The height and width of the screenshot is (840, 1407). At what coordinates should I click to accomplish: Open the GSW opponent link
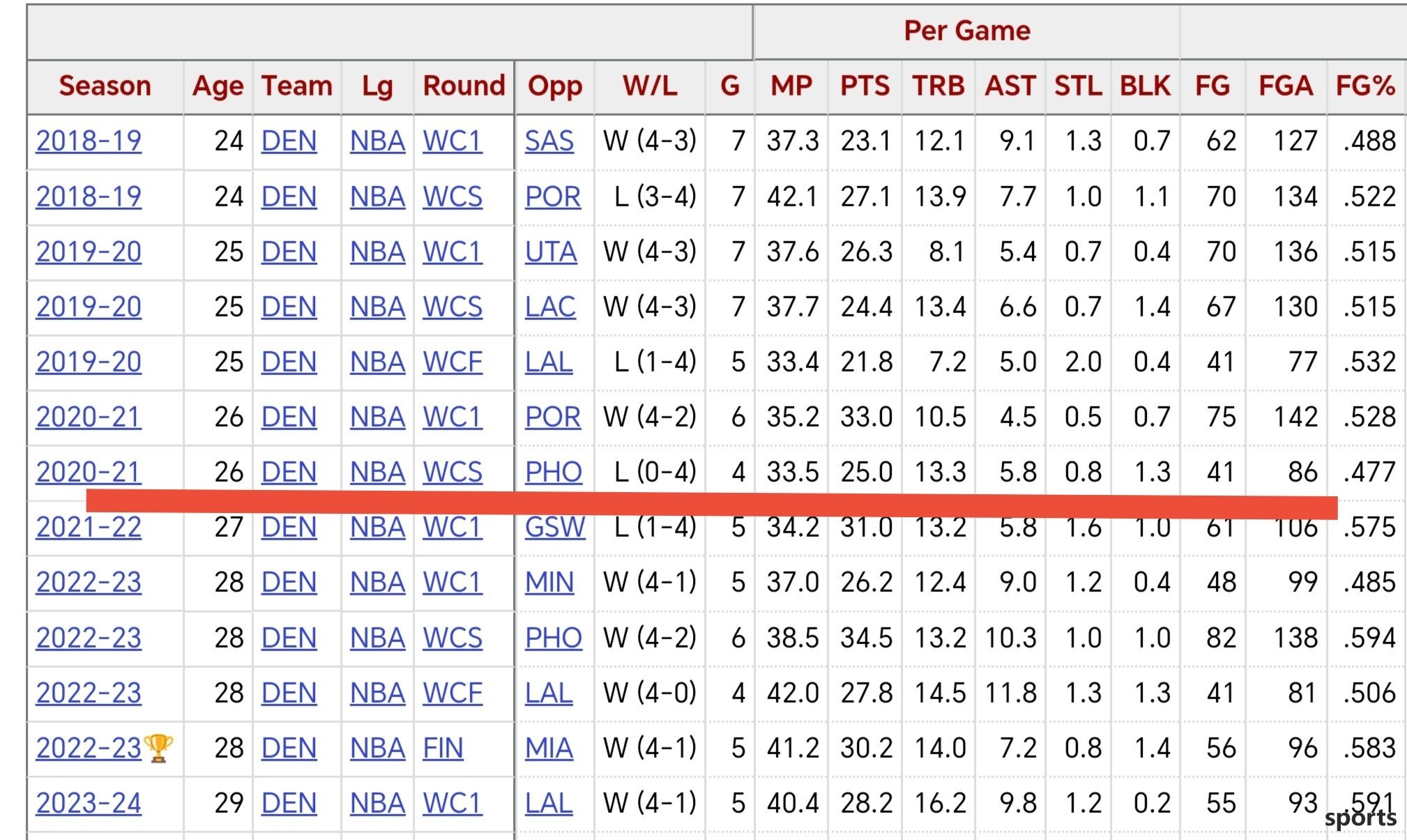pyautogui.click(x=555, y=528)
